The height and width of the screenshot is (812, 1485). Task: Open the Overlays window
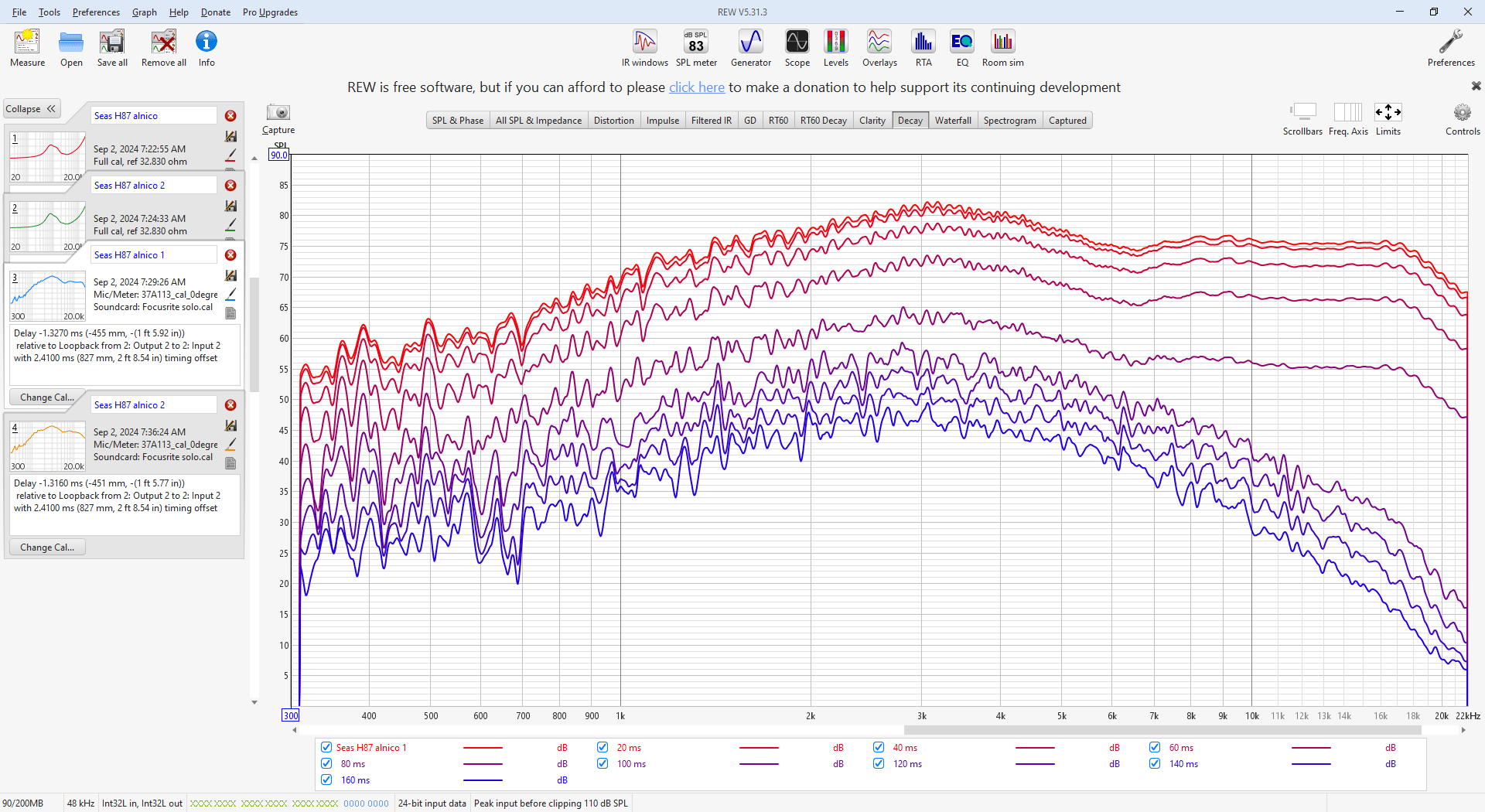879,48
